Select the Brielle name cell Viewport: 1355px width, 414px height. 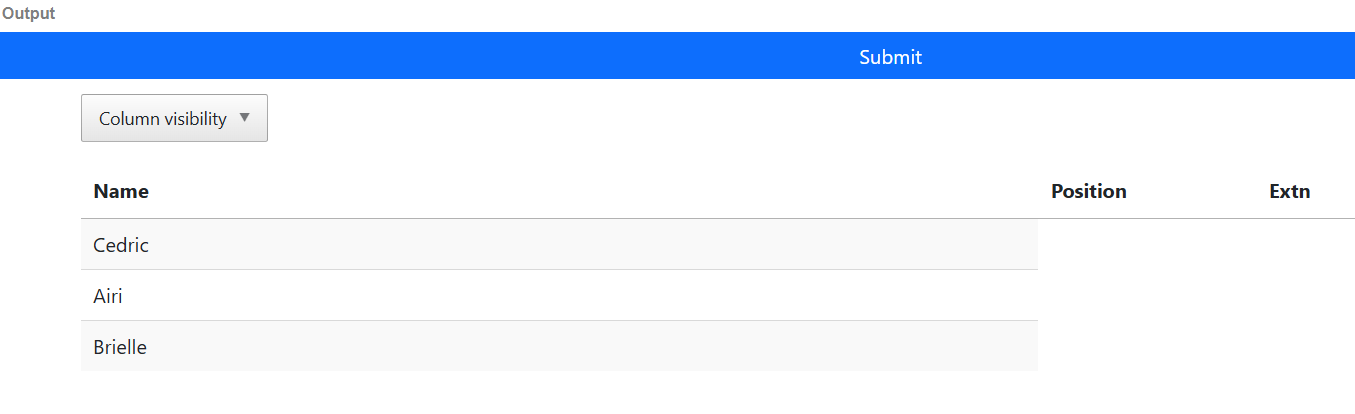coord(120,347)
